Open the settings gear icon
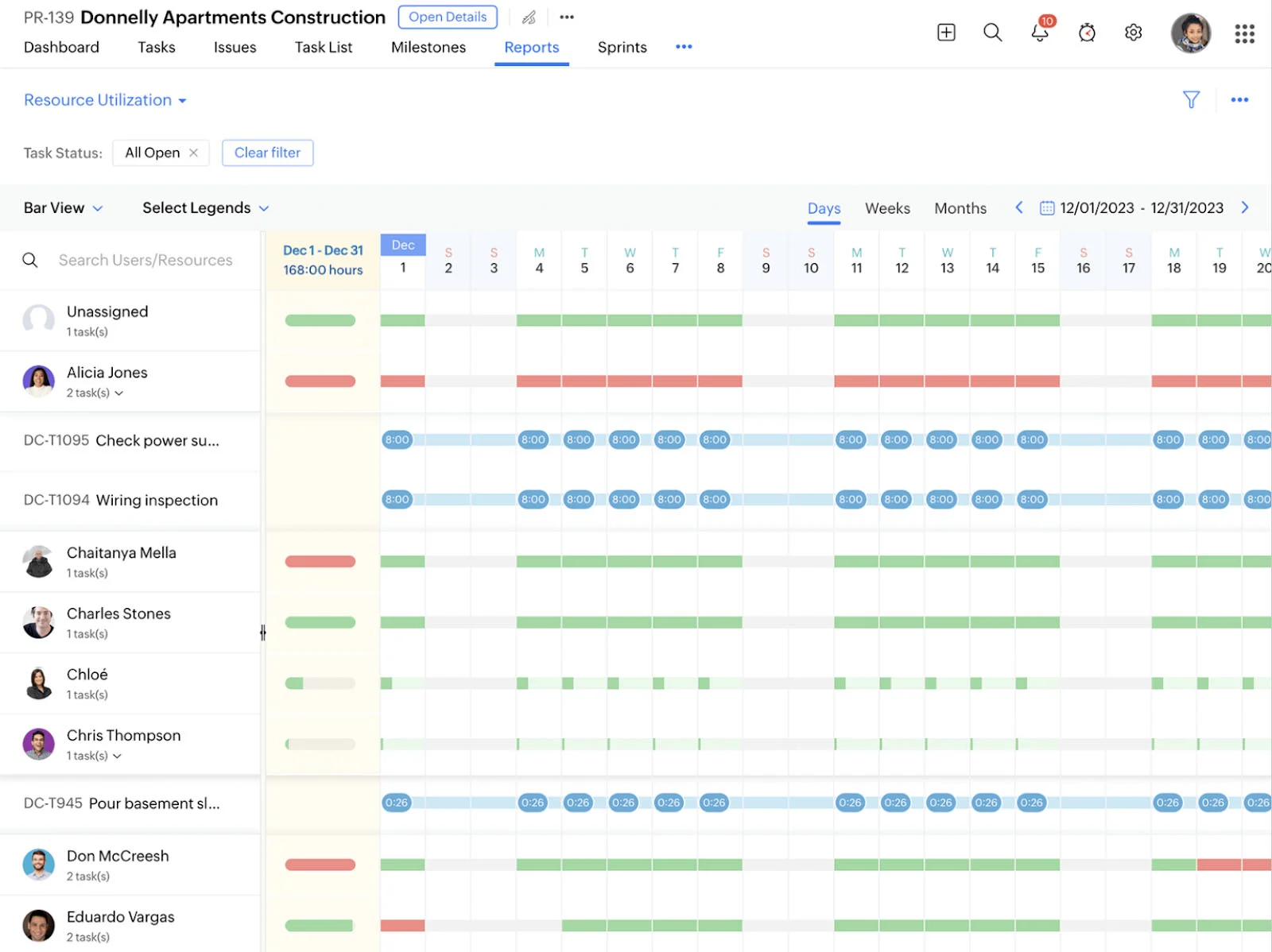Image resolution: width=1272 pixels, height=952 pixels. click(1134, 33)
